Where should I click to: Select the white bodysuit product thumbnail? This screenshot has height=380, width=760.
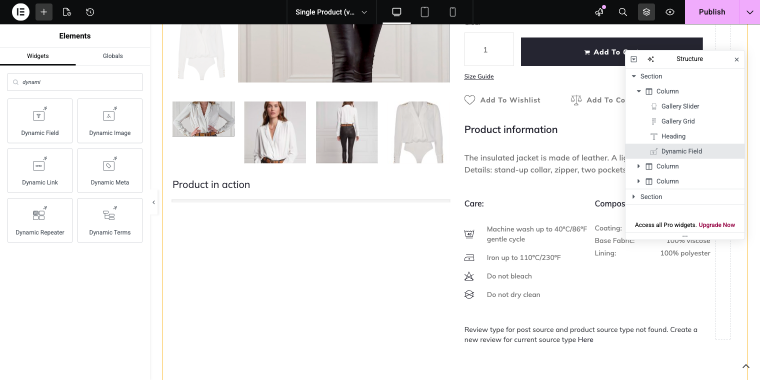[418, 132]
